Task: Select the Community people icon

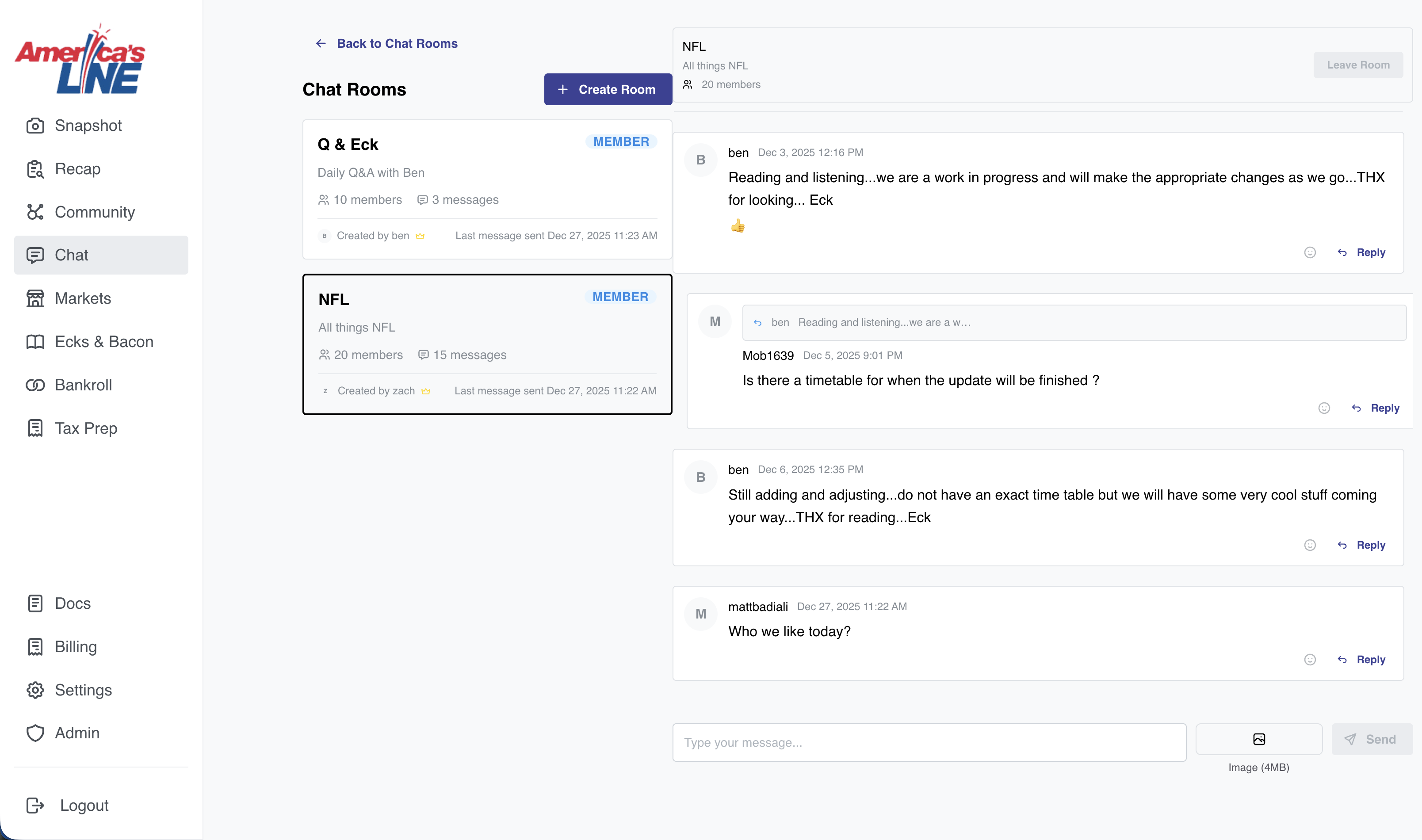Action: coord(35,212)
